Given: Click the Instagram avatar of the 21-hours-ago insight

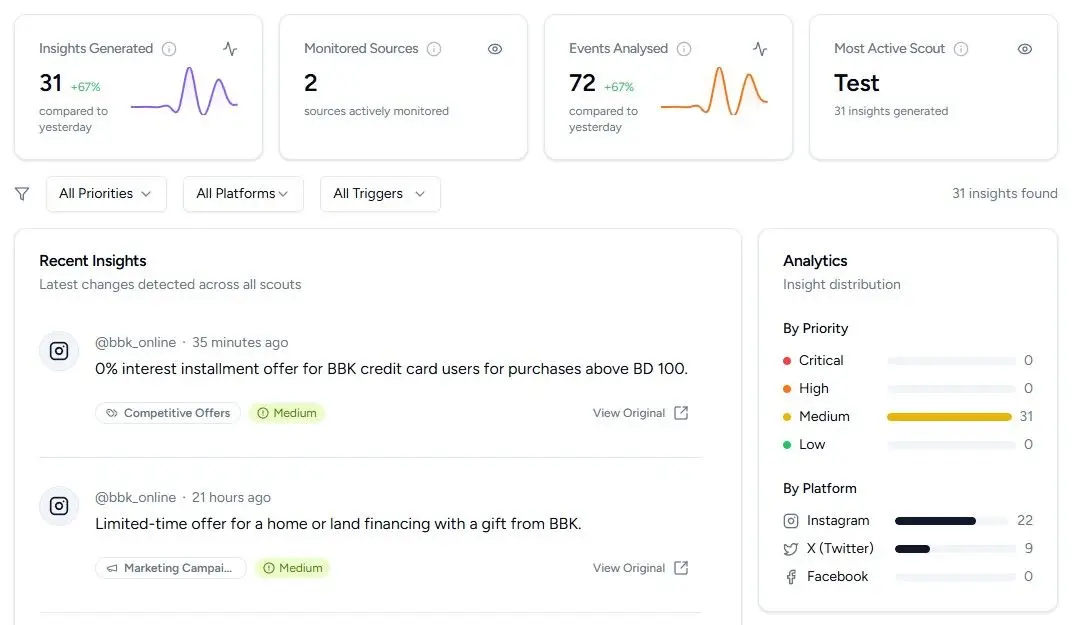Looking at the screenshot, I should (x=59, y=506).
